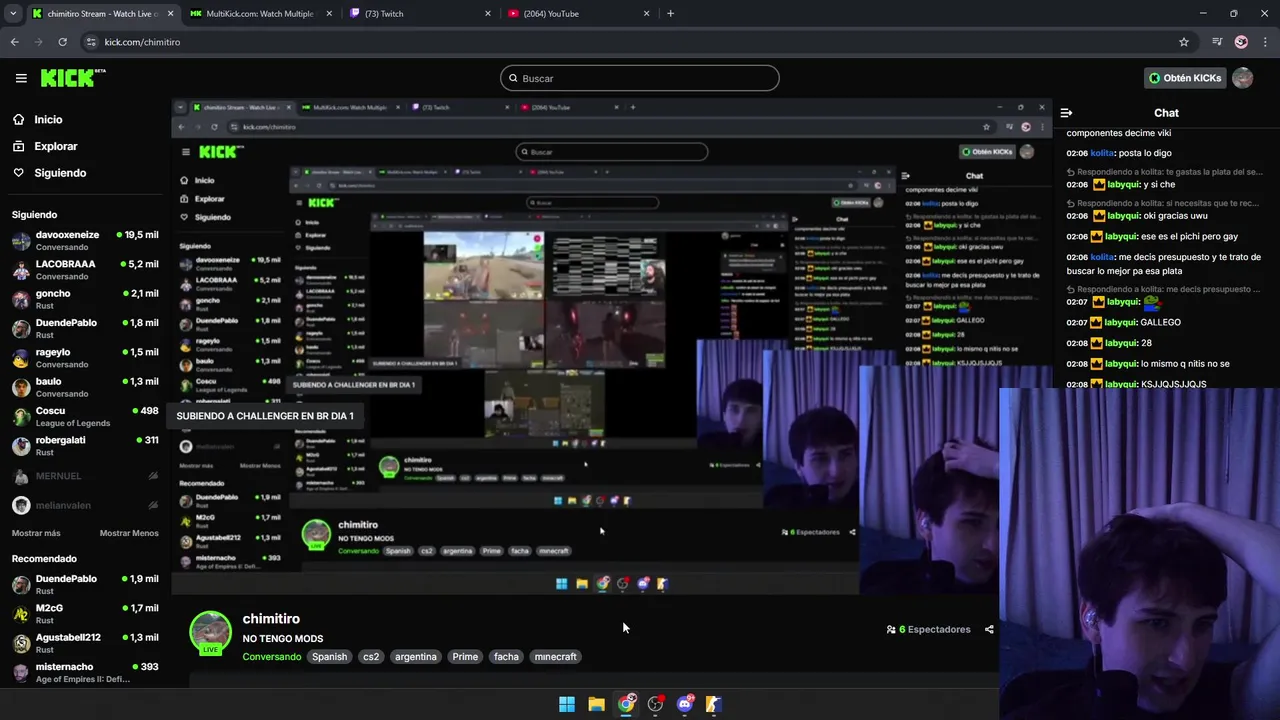The width and height of the screenshot is (1280, 720).
Task: View site information icon in address bar
Action: coord(91,42)
